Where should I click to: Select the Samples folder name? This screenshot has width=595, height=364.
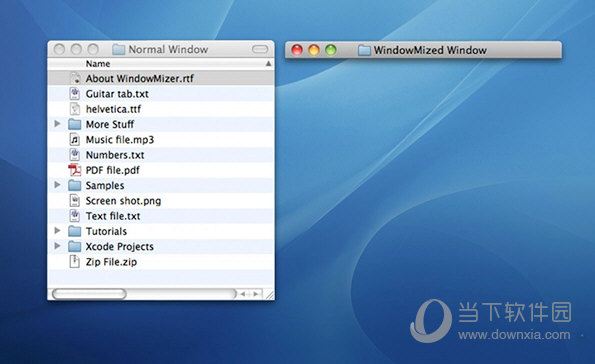pyautogui.click(x=105, y=186)
